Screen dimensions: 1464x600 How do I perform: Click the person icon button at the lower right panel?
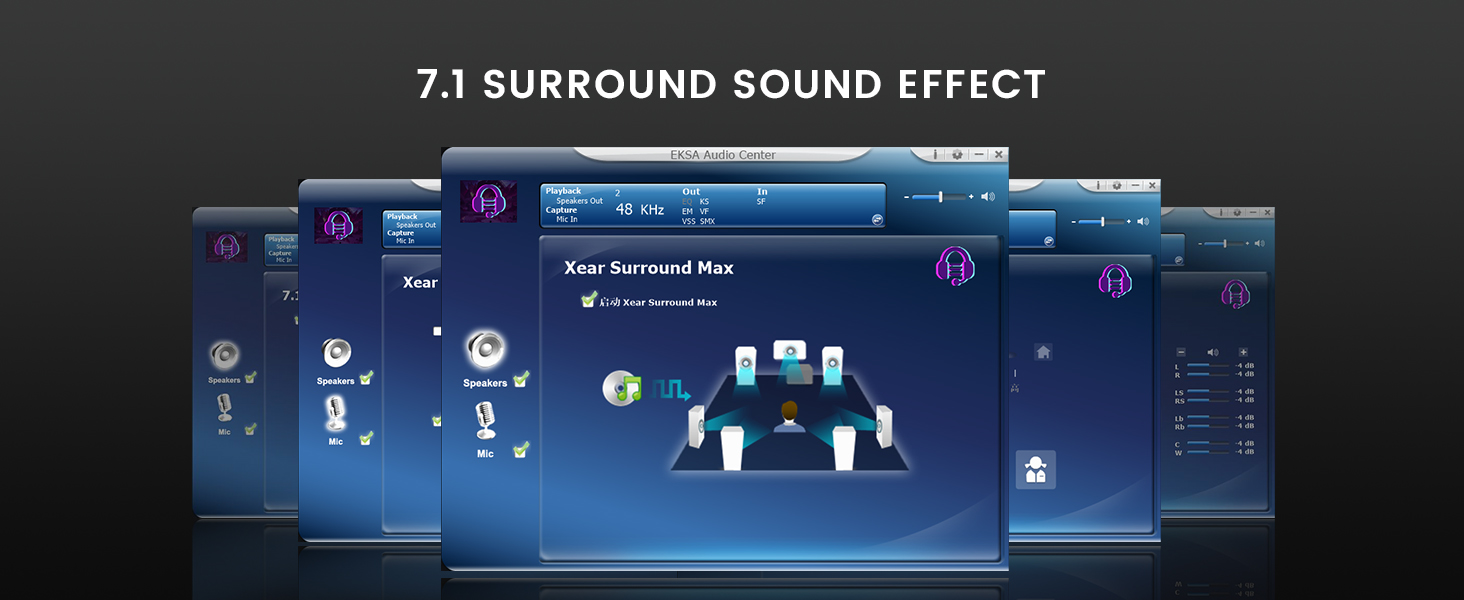pyautogui.click(x=1036, y=470)
